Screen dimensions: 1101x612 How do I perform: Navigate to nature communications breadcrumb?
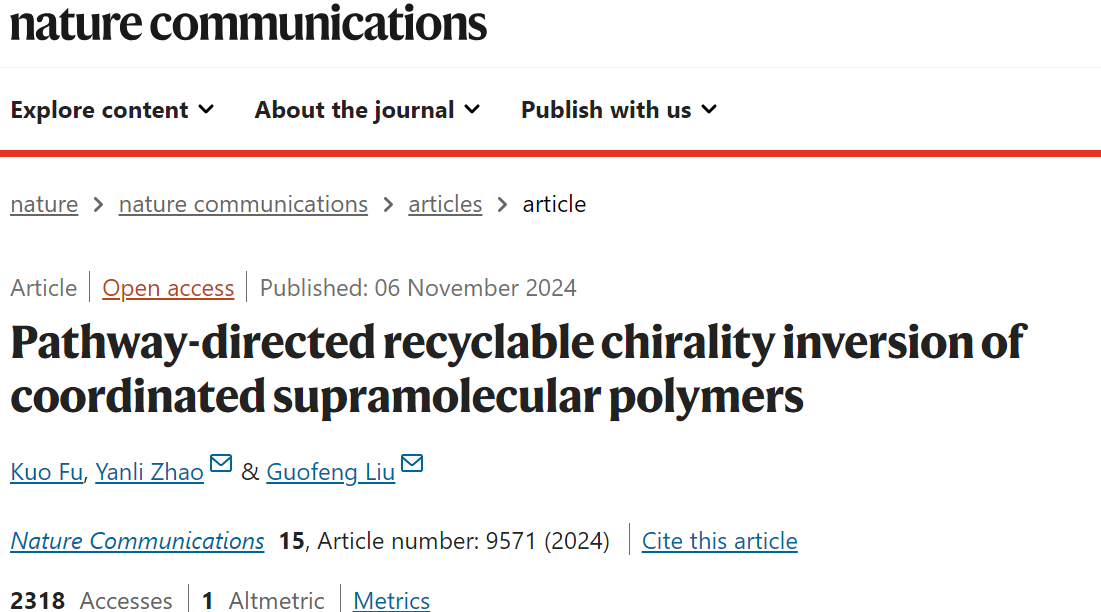(x=243, y=205)
